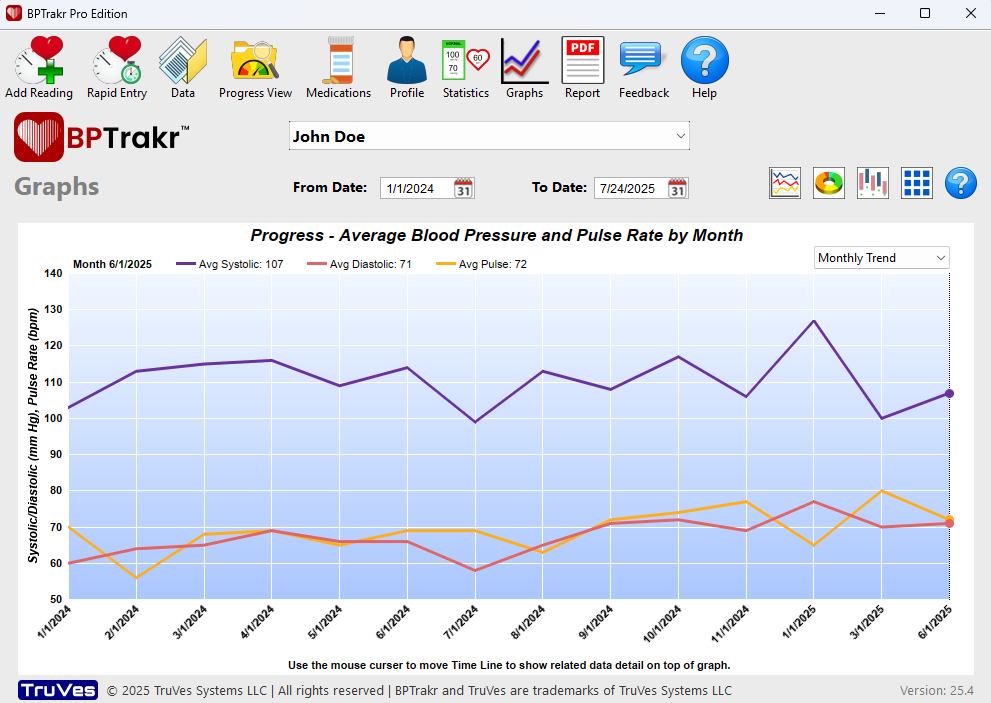Switch to the pie chart graph view
Image resolution: width=991 pixels, height=703 pixels.
click(829, 183)
